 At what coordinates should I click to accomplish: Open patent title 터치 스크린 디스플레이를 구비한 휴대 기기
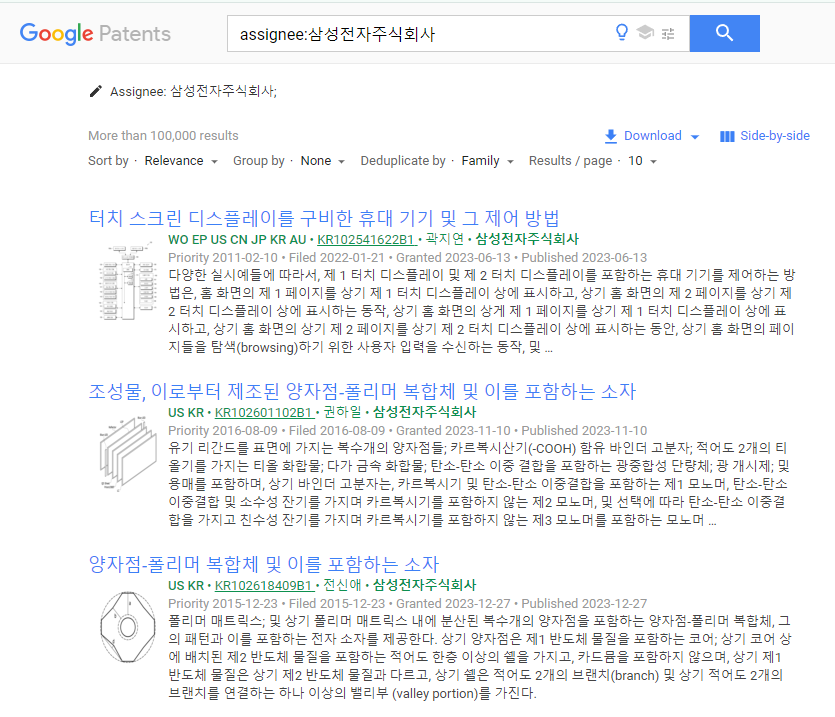click(x=324, y=218)
